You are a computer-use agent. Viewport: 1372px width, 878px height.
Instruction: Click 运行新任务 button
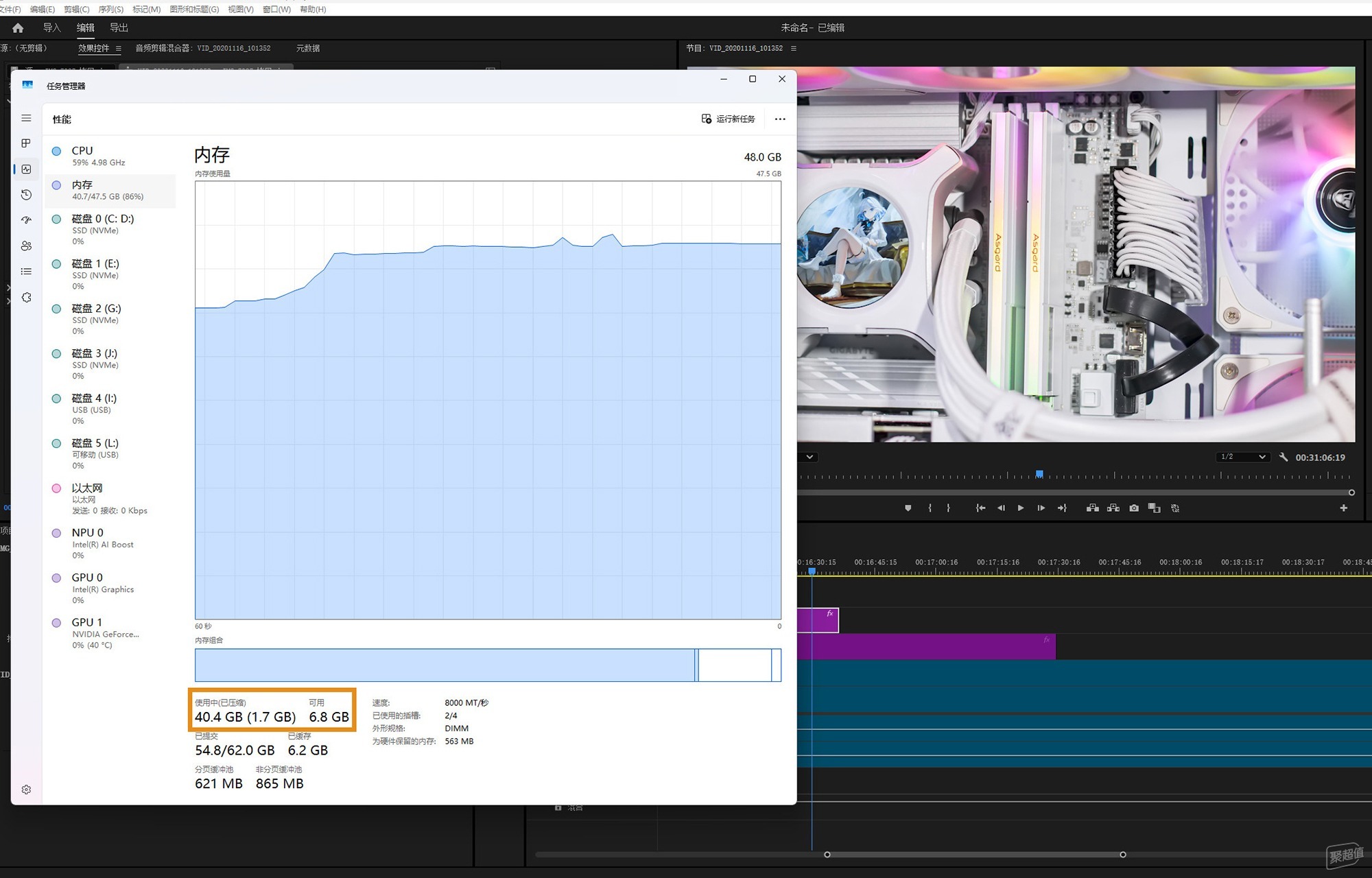(728, 119)
